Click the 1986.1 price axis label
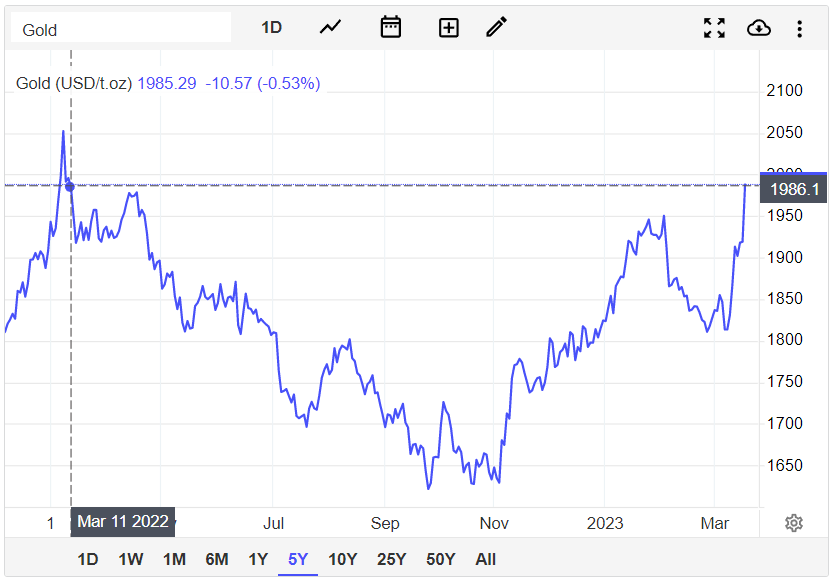 (794, 189)
